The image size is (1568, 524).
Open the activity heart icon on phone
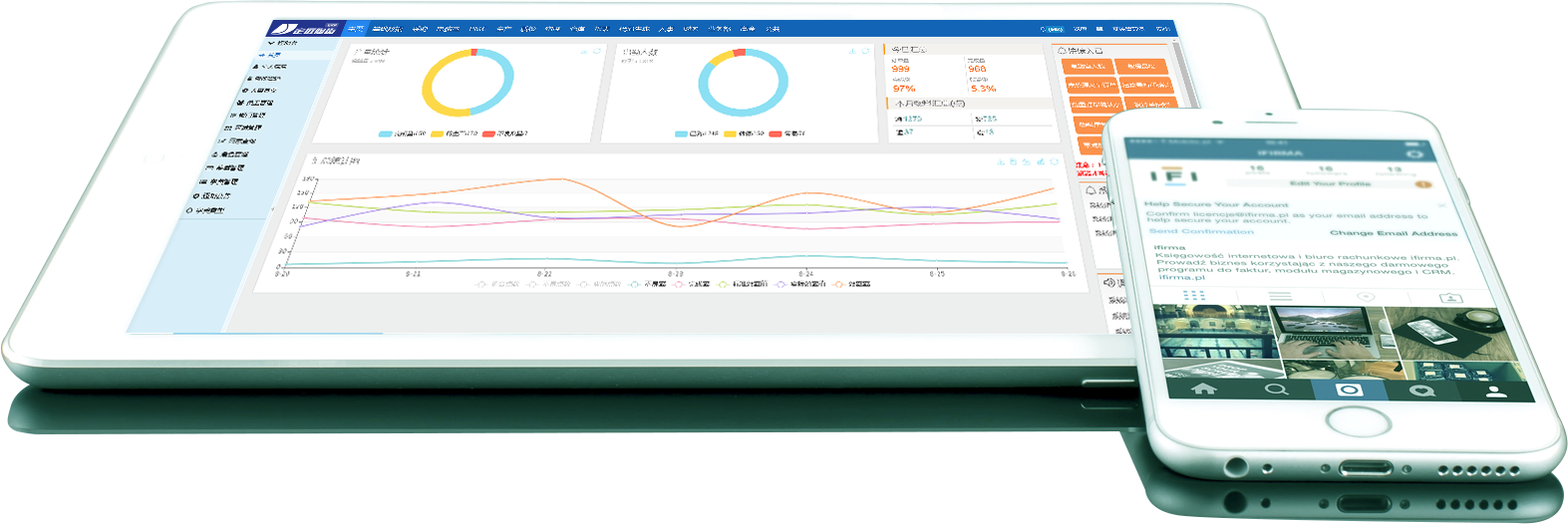(1421, 392)
